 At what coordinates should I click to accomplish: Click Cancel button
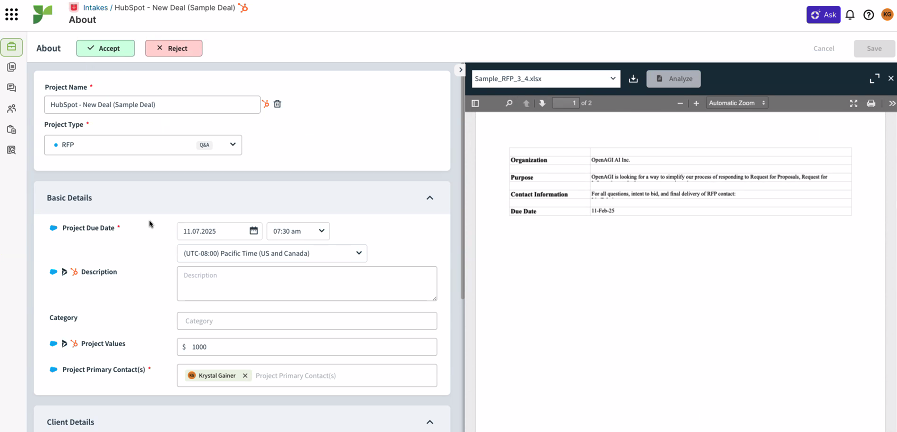pyautogui.click(x=824, y=49)
